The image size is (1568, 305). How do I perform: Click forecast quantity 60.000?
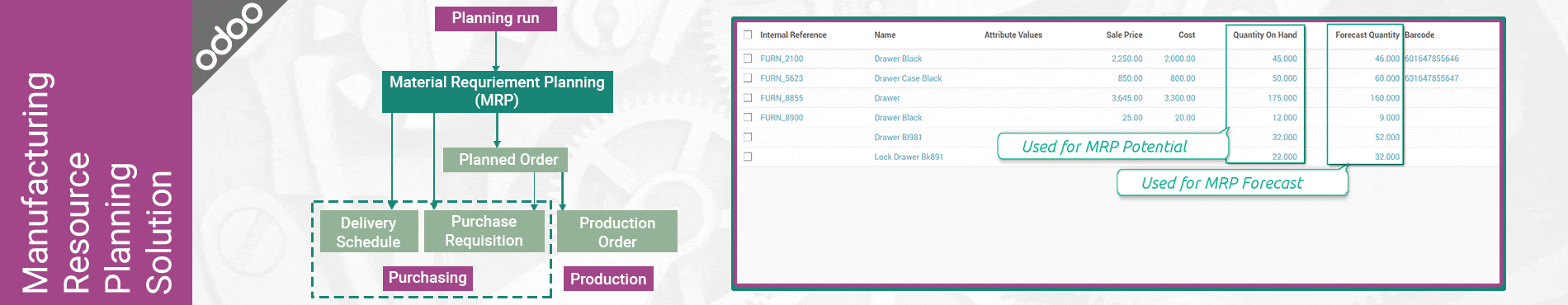(x=1387, y=78)
